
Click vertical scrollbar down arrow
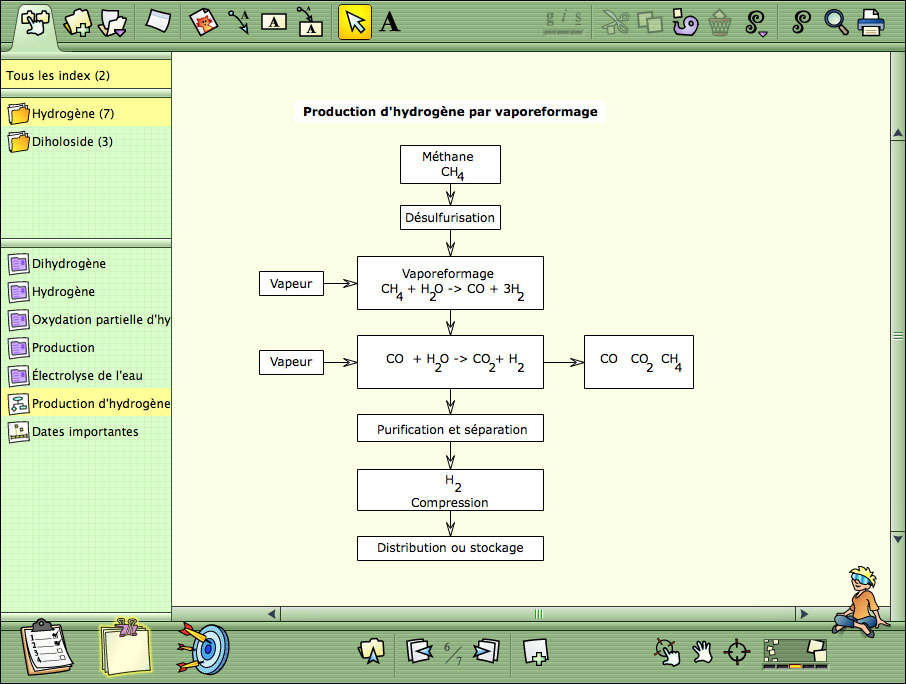tap(898, 538)
